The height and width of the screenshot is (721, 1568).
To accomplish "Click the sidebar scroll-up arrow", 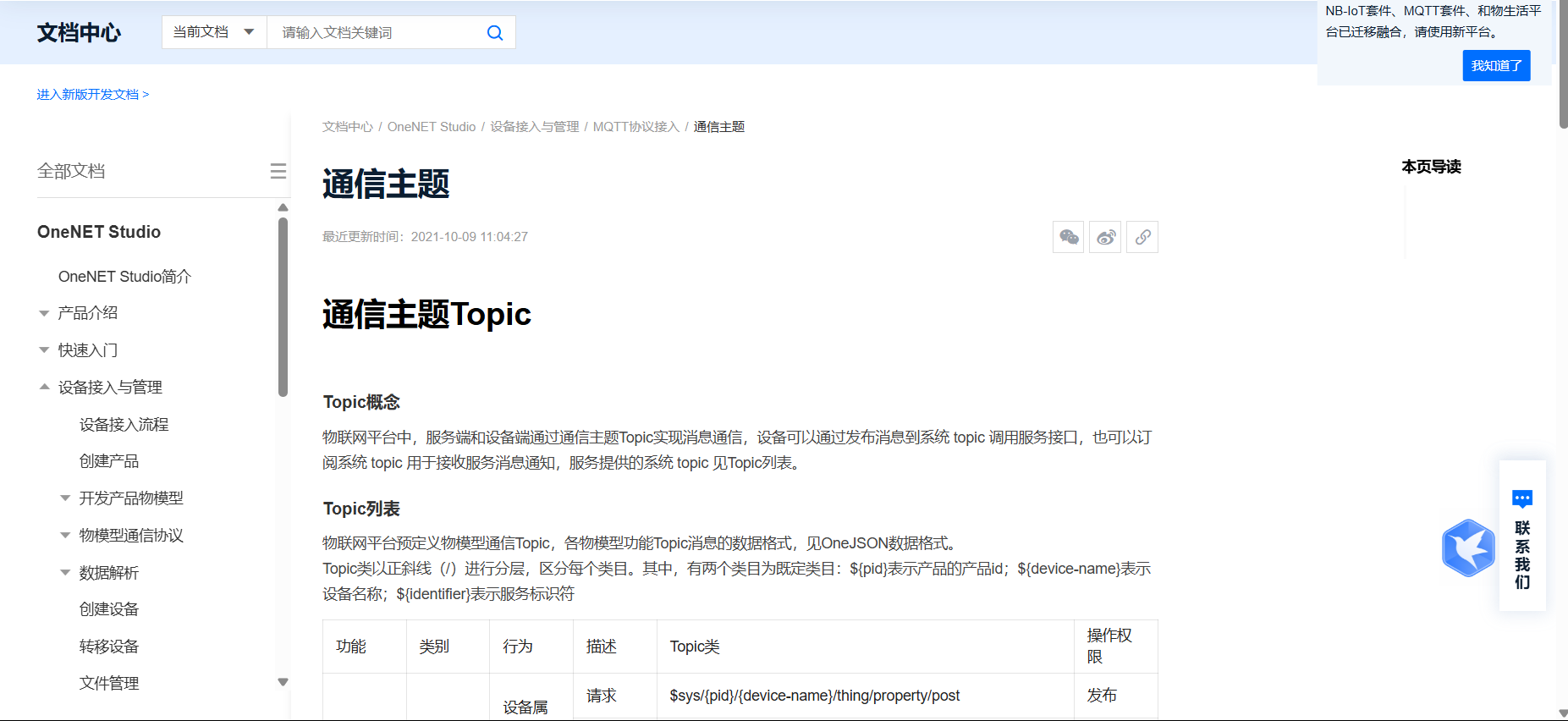I will [283, 207].
